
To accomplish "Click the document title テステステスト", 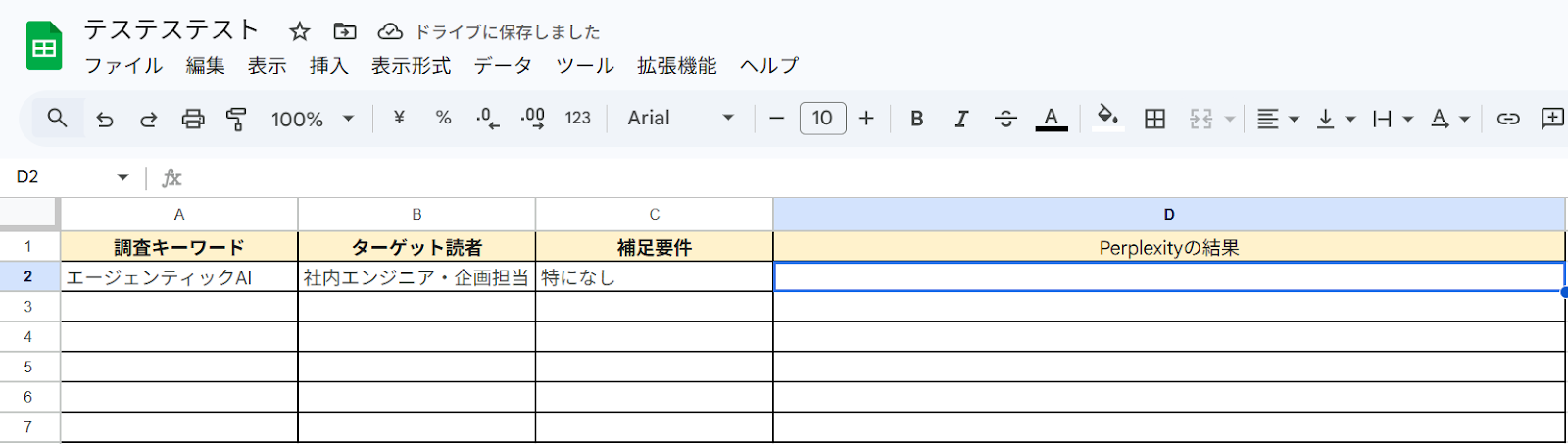I will [171, 30].
